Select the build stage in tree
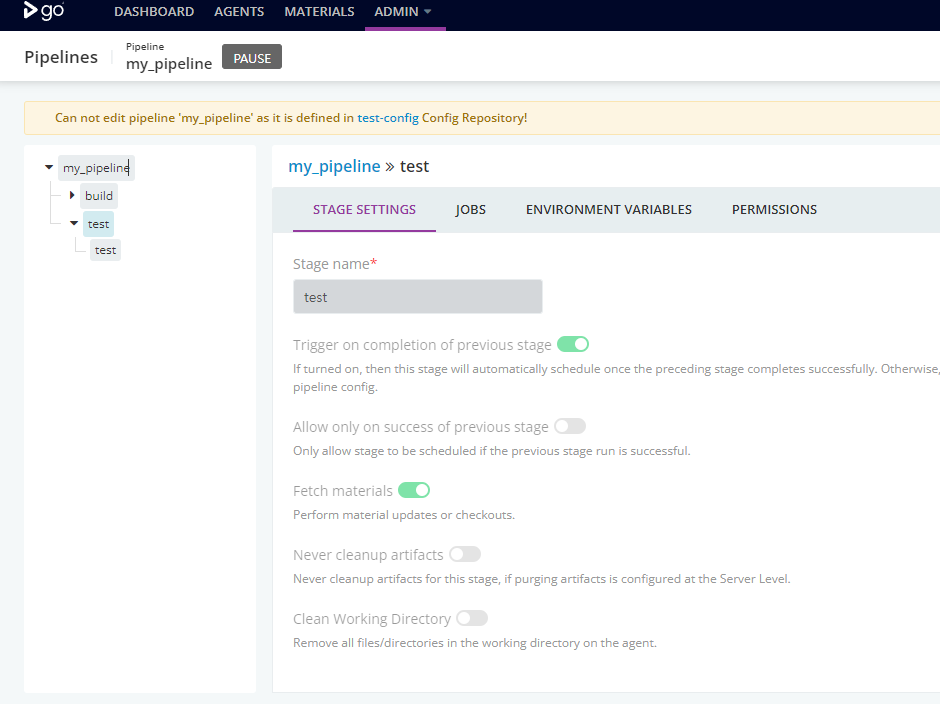Viewport: 940px width, 704px height. pos(99,195)
